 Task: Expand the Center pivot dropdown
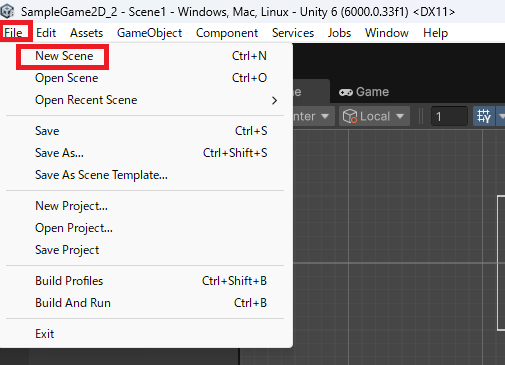(313, 116)
